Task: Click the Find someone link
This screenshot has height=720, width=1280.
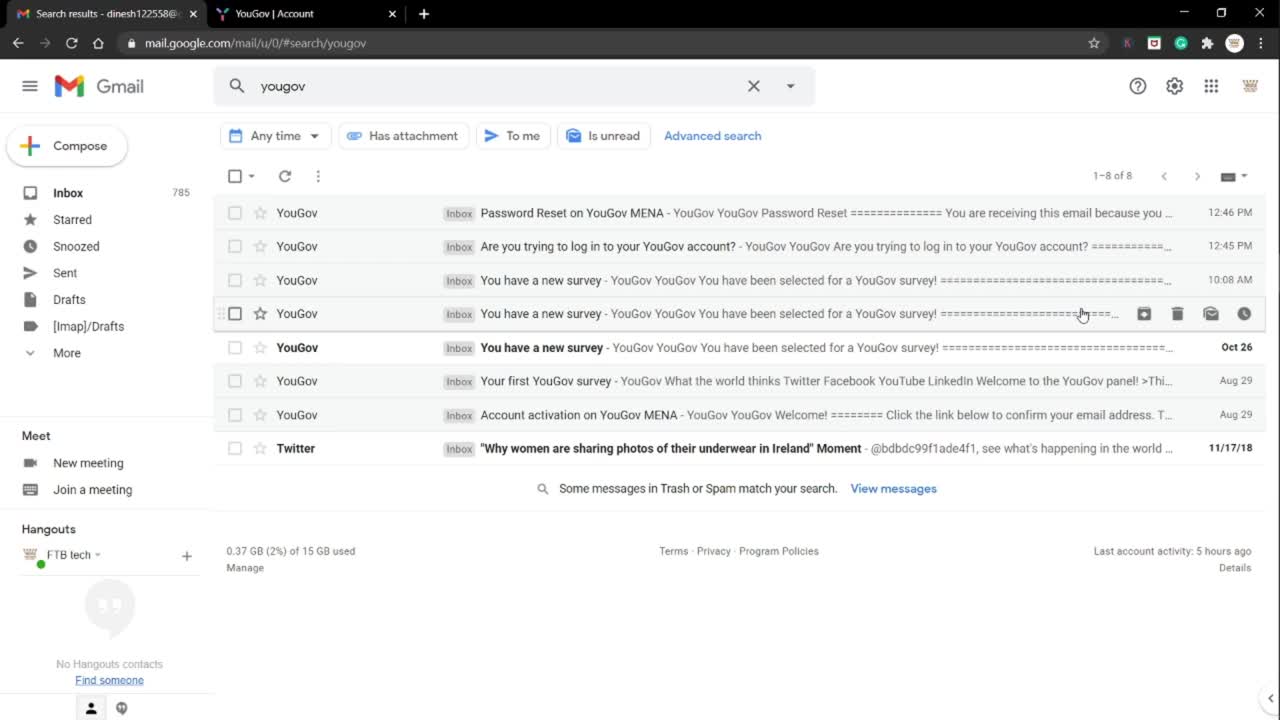Action: (109, 680)
